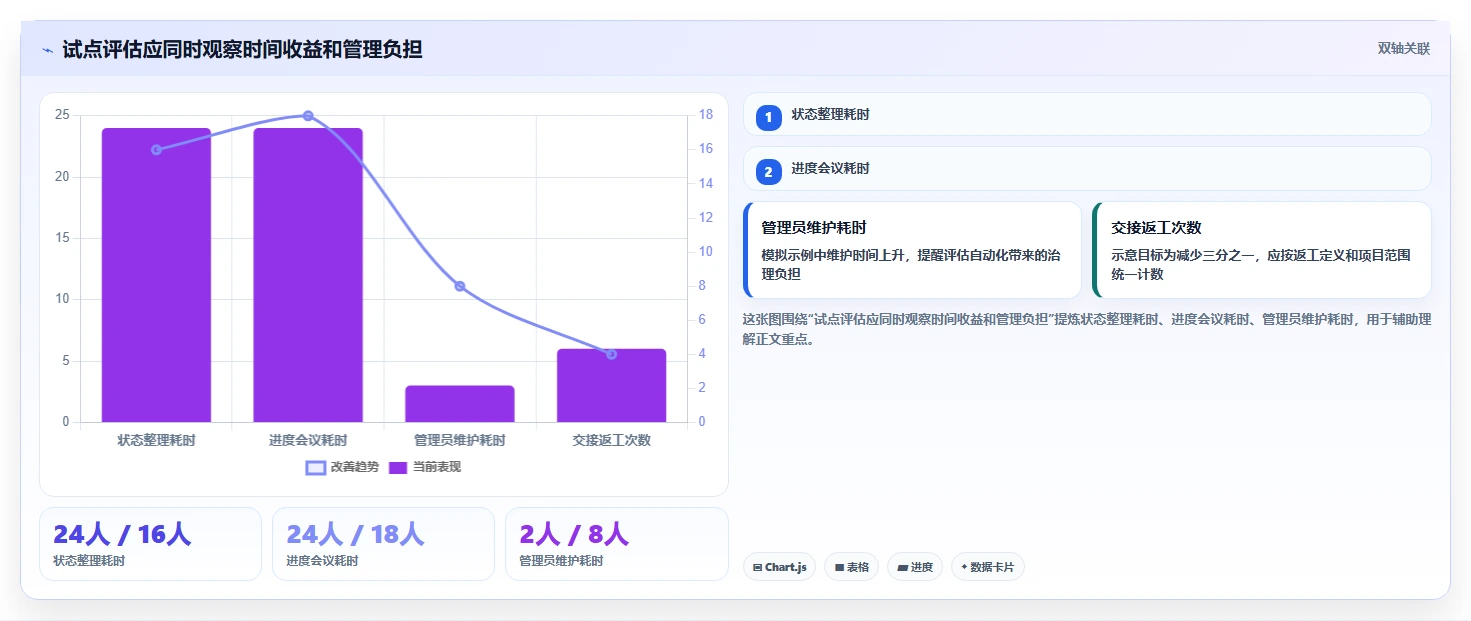1471x621 pixels.
Task: Click the trend line peak point at 18
Action: click(308, 116)
